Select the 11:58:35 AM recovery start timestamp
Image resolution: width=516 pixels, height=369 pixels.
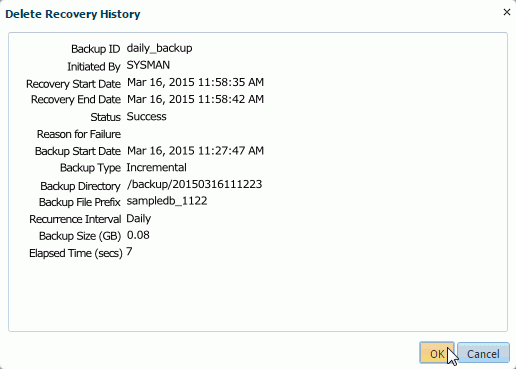[195, 82]
